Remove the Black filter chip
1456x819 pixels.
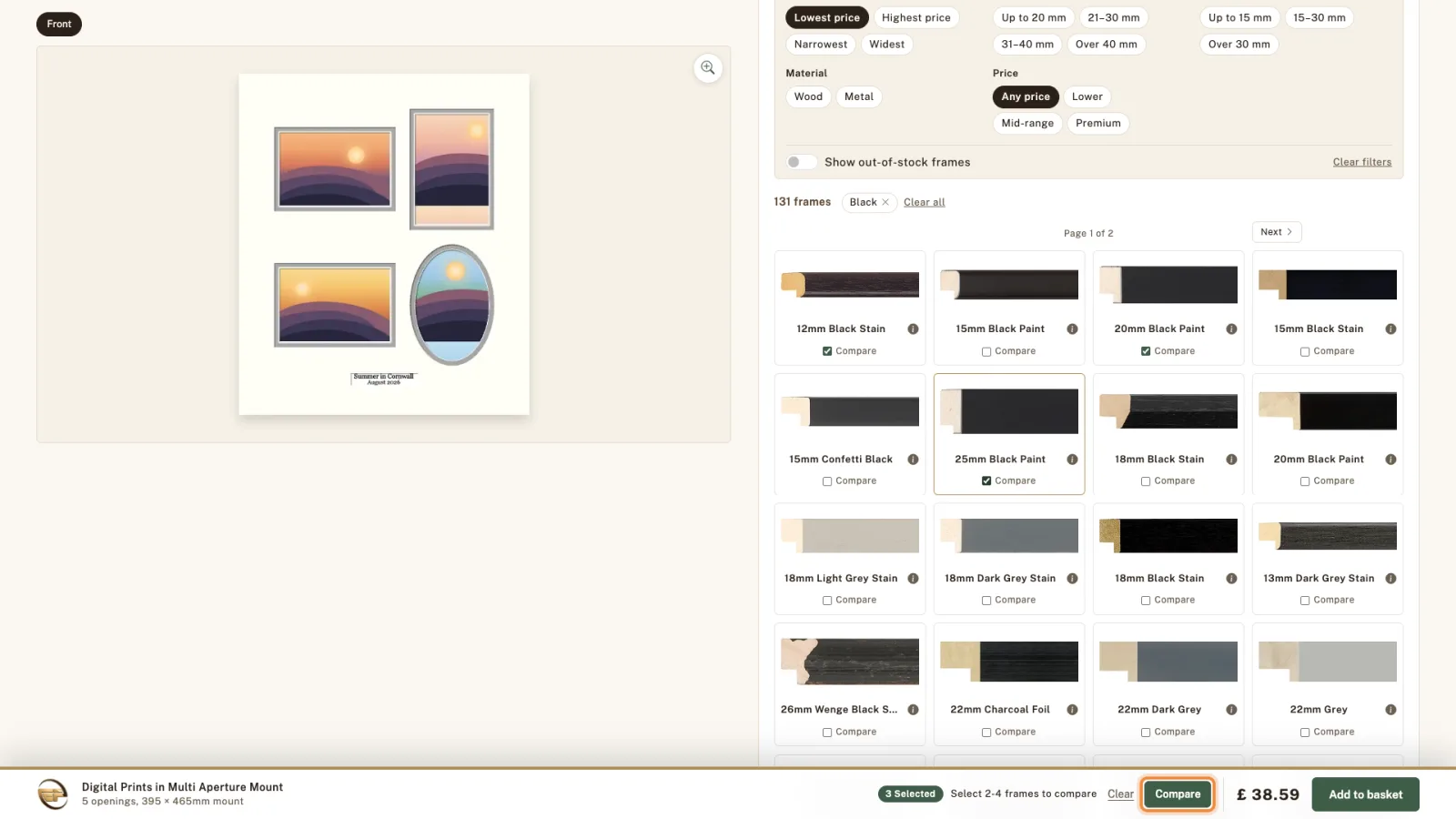coord(885,202)
